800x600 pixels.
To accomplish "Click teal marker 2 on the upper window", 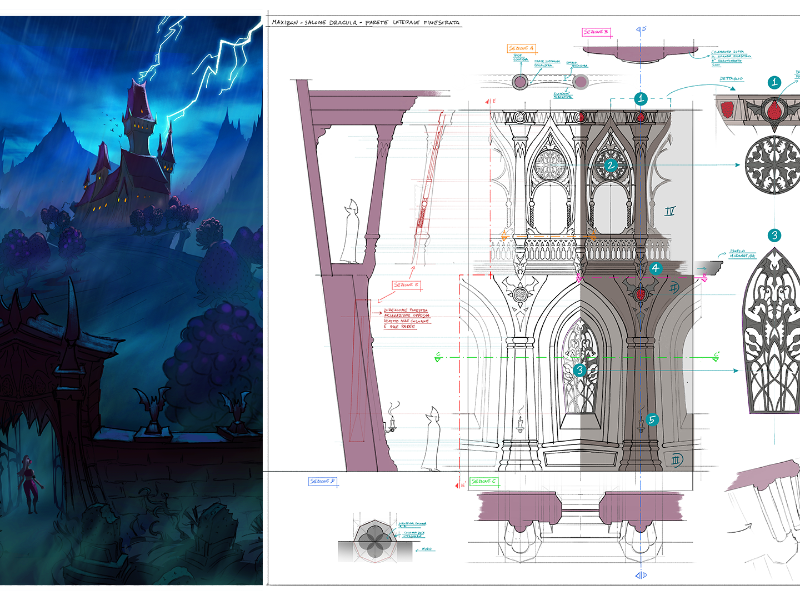I will coord(611,165).
